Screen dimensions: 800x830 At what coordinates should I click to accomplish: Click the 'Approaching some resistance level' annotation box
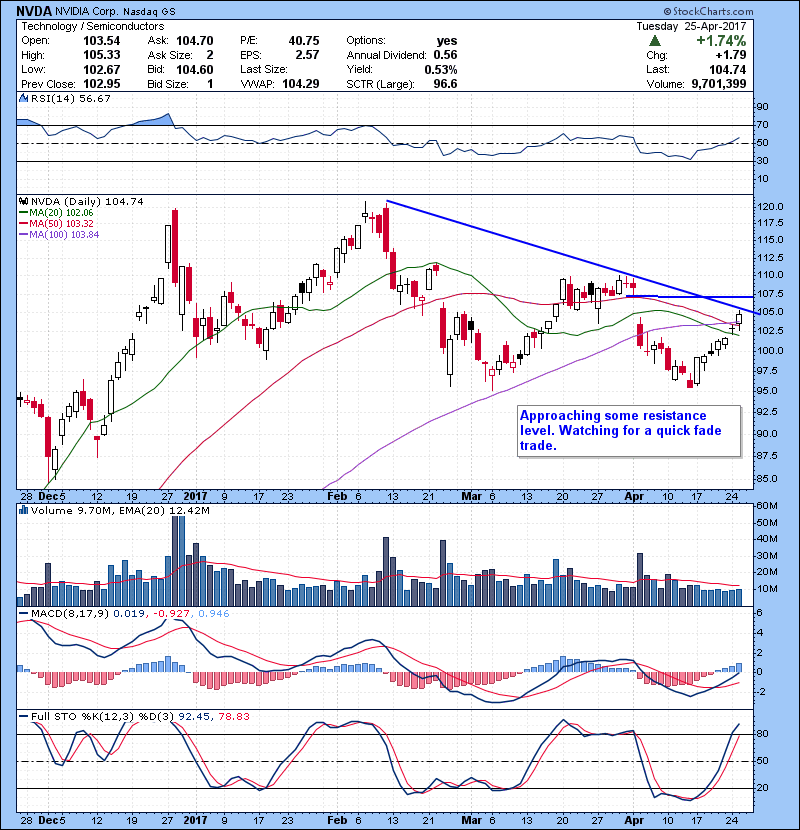tap(629, 431)
